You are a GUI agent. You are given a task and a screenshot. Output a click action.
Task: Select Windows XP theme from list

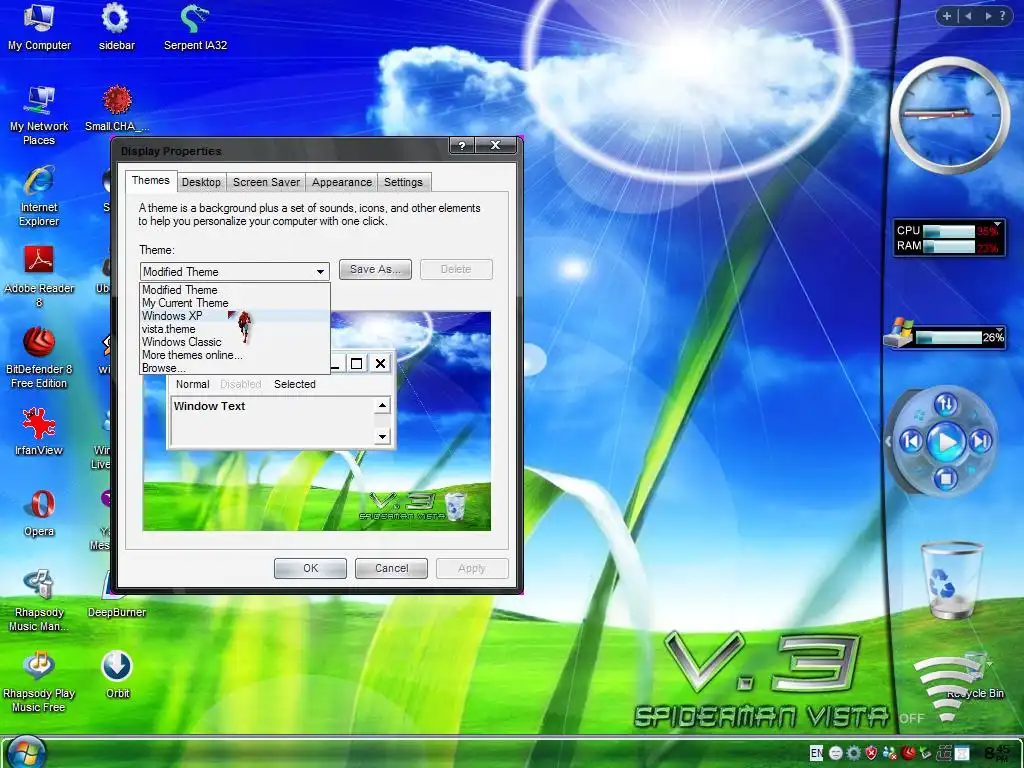(235, 315)
